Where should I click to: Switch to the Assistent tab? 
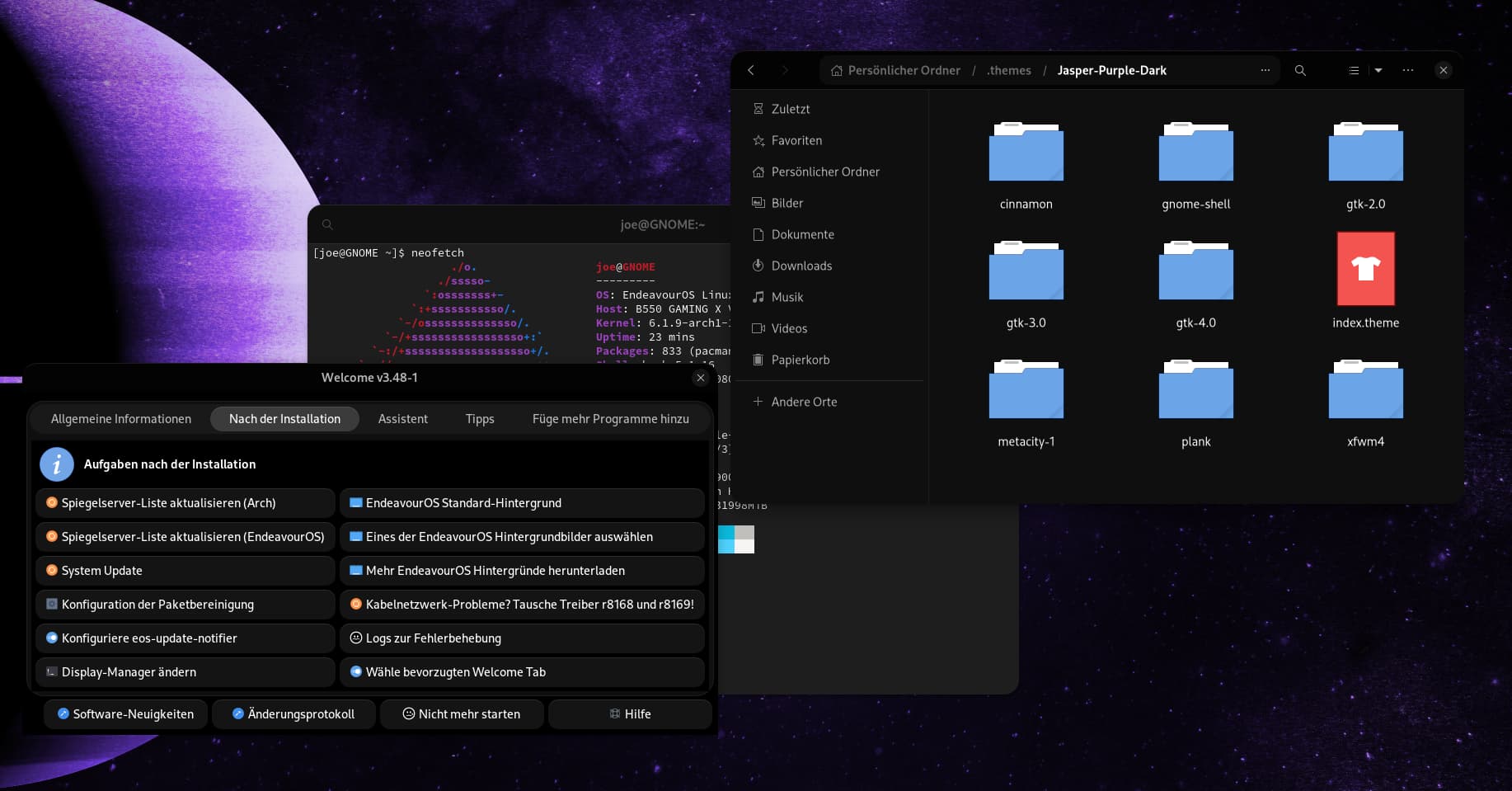tap(403, 419)
